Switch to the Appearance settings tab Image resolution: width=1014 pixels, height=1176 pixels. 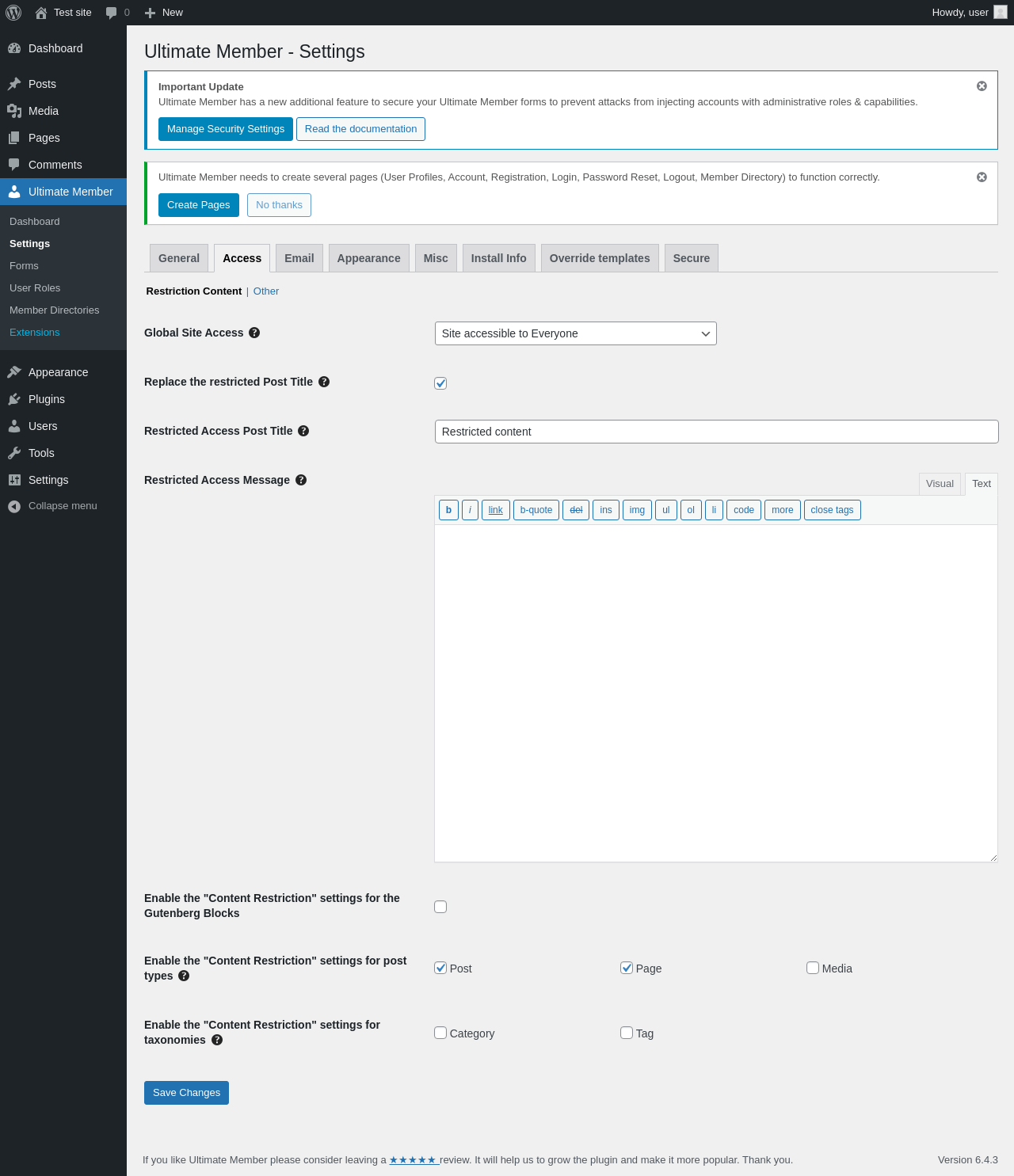[369, 258]
